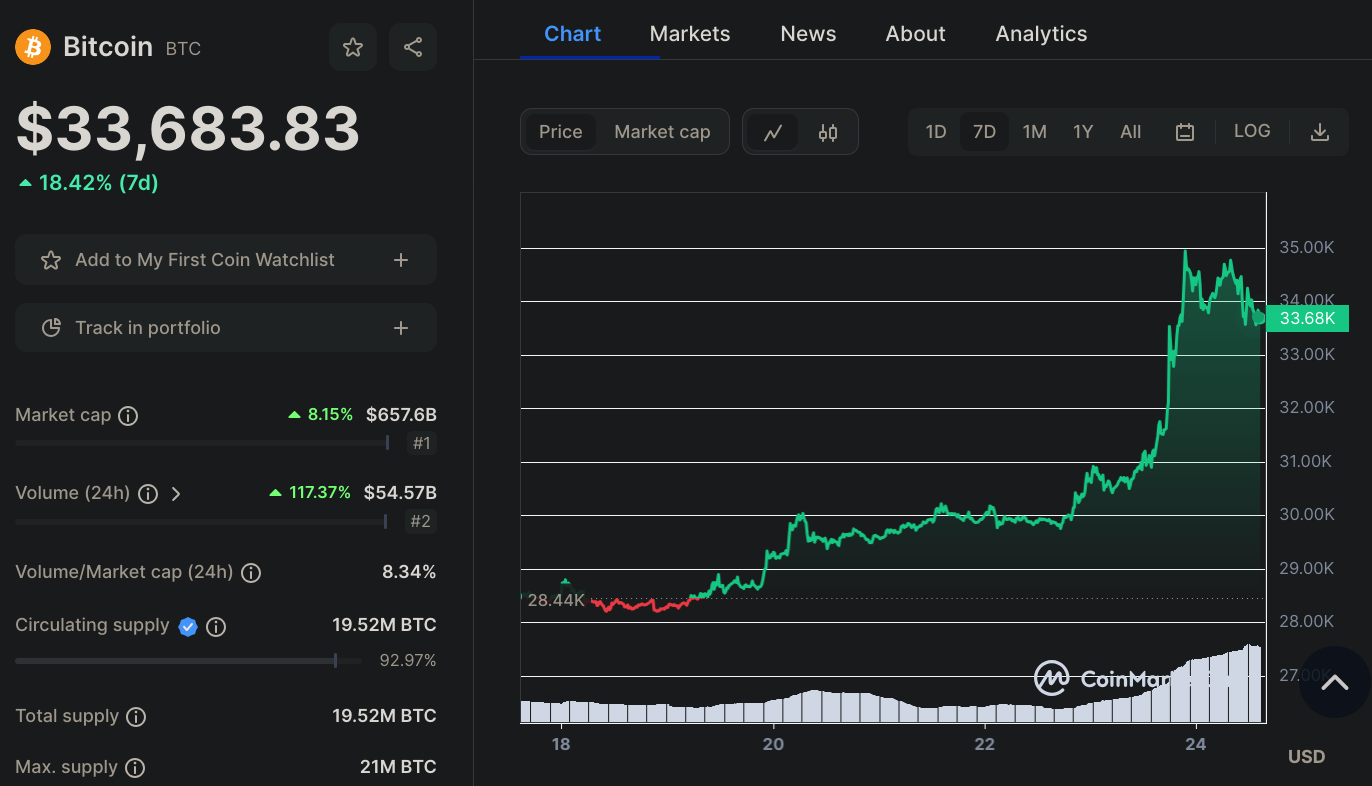Click the 92.97% supply percentage
Viewport: 1372px width, 786px height.
pyautogui.click(x=408, y=660)
